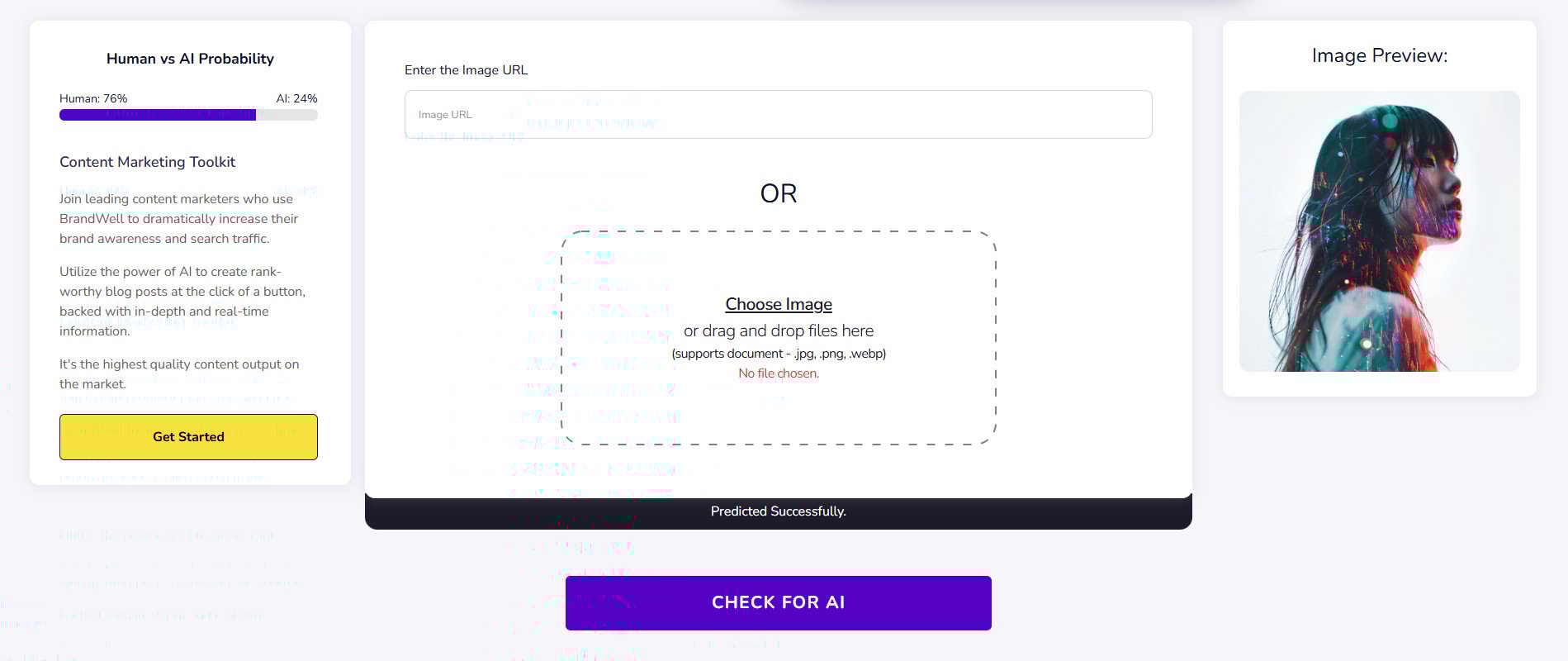The width and height of the screenshot is (1568, 661).
Task: Click the Image URL input field
Action: pyautogui.click(x=778, y=115)
